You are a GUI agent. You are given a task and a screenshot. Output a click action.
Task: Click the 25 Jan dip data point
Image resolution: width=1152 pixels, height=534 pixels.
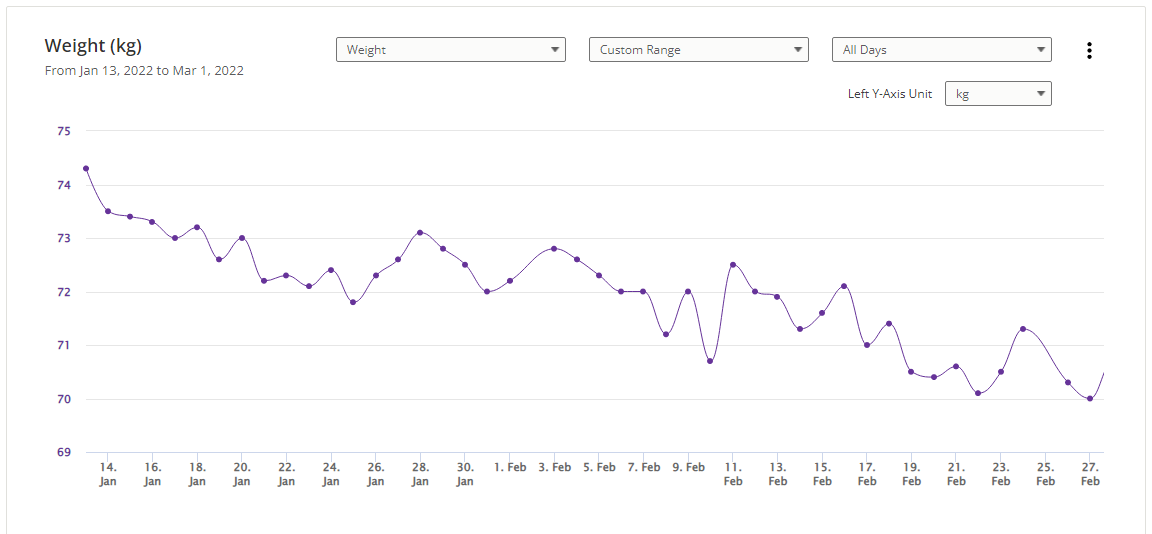point(353,302)
